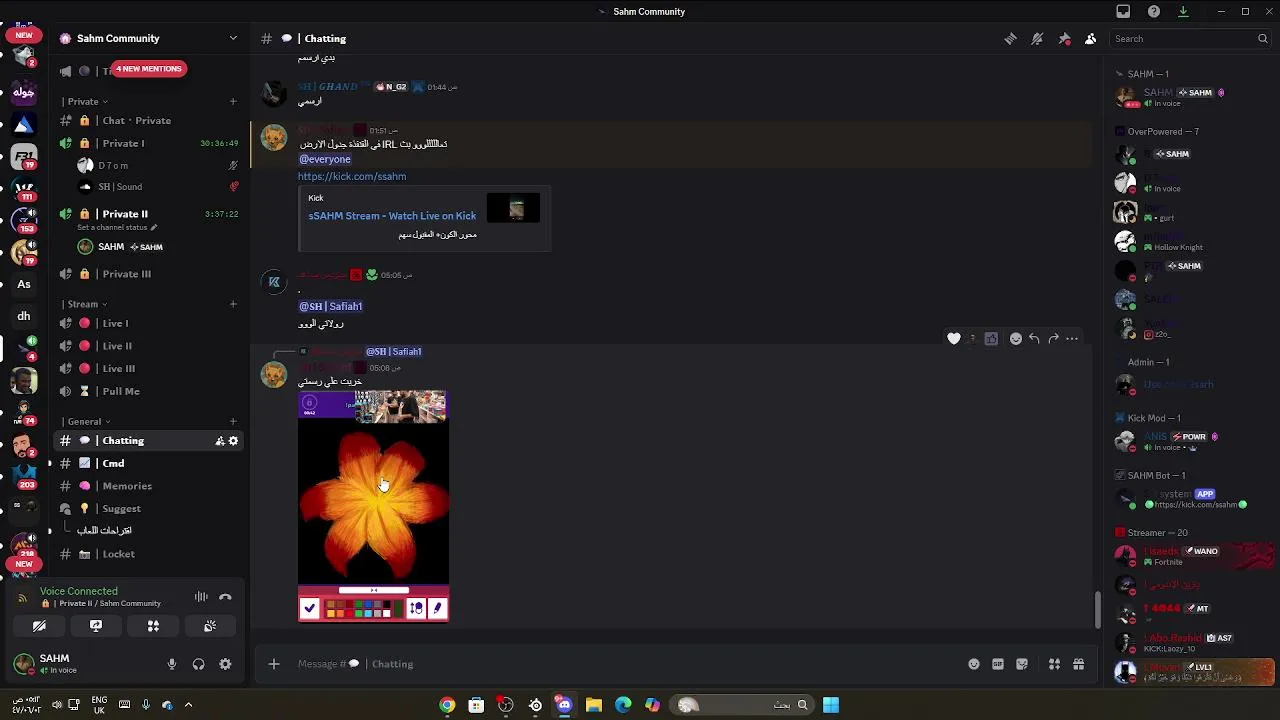Open the Locket channel
Viewport: 1280px width, 720px height.
coord(149,554)
